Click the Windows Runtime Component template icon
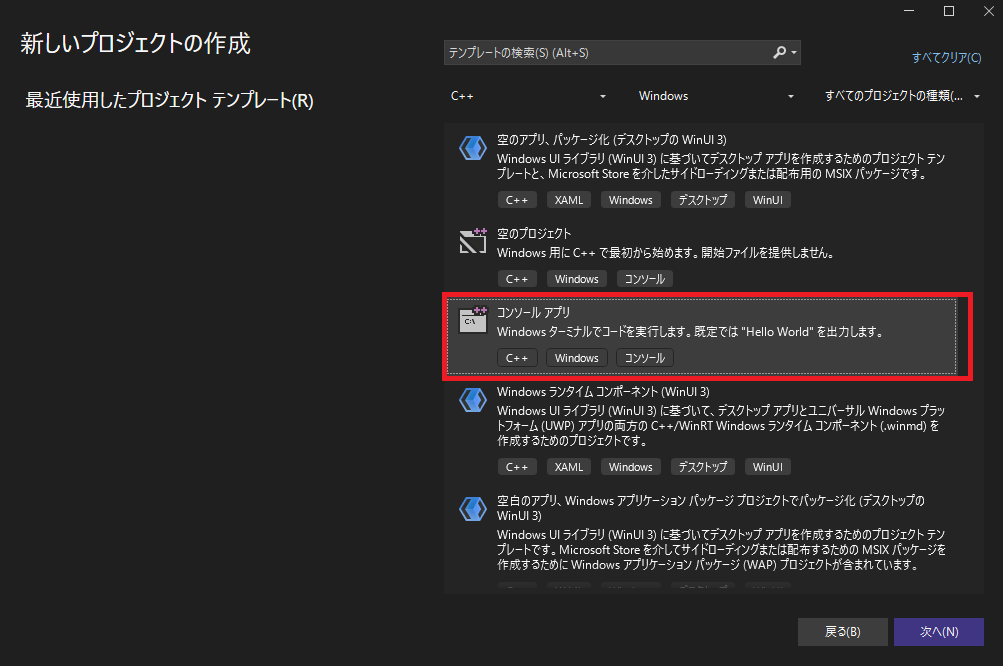The height and width of the screenshot is (666, 1003). (472, 400)
